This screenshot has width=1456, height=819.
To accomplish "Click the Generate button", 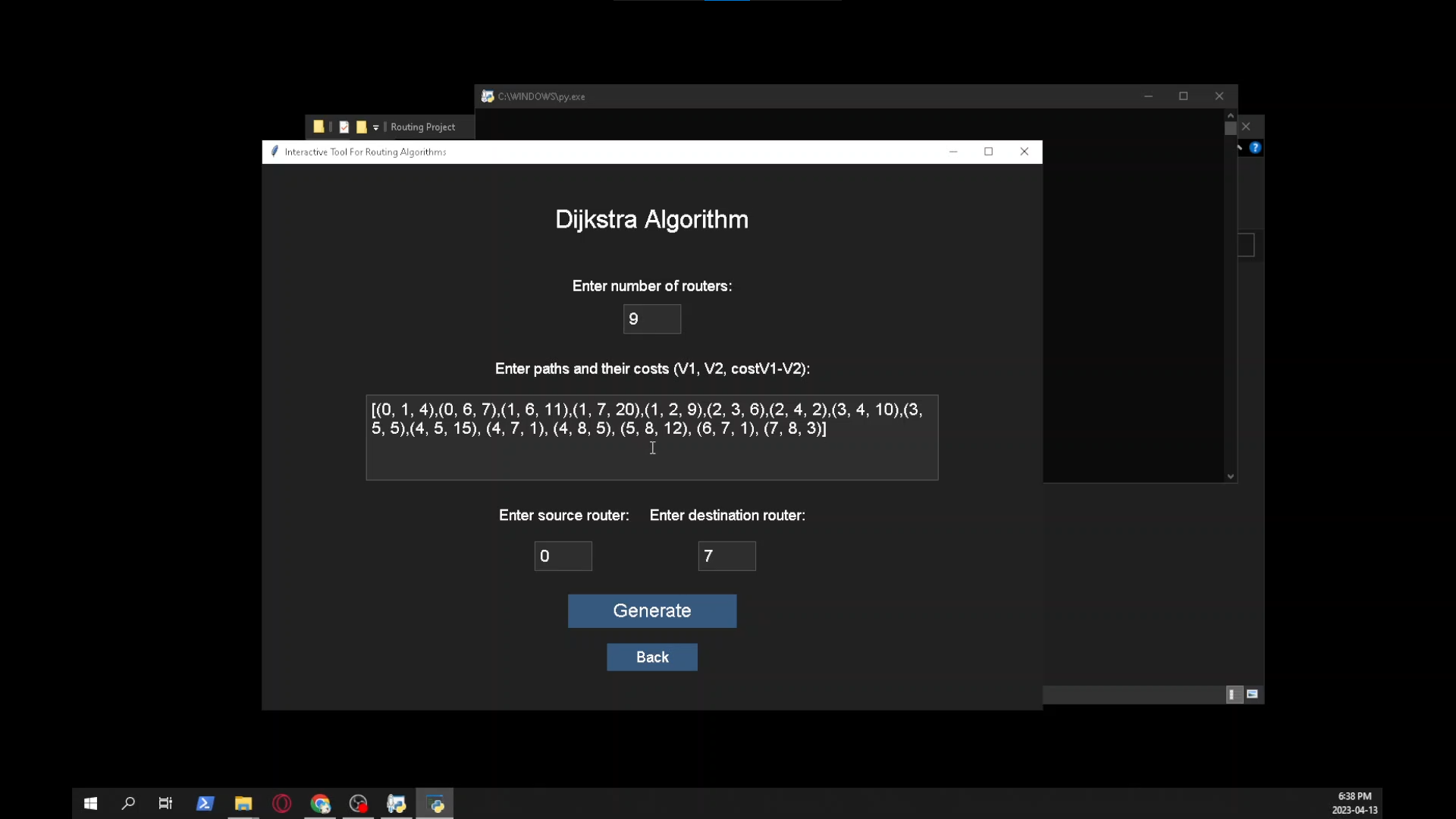I will pyautogui.click(x=651, y=610).
